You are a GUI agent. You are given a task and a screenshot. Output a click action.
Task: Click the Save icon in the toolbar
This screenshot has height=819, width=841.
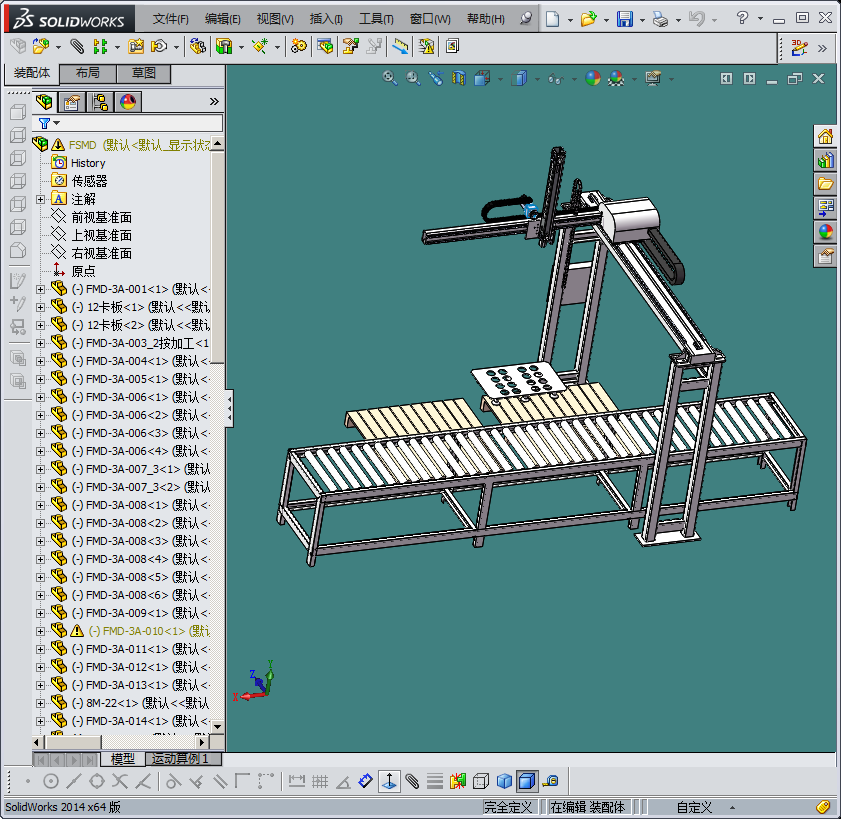tap(624, 19)
